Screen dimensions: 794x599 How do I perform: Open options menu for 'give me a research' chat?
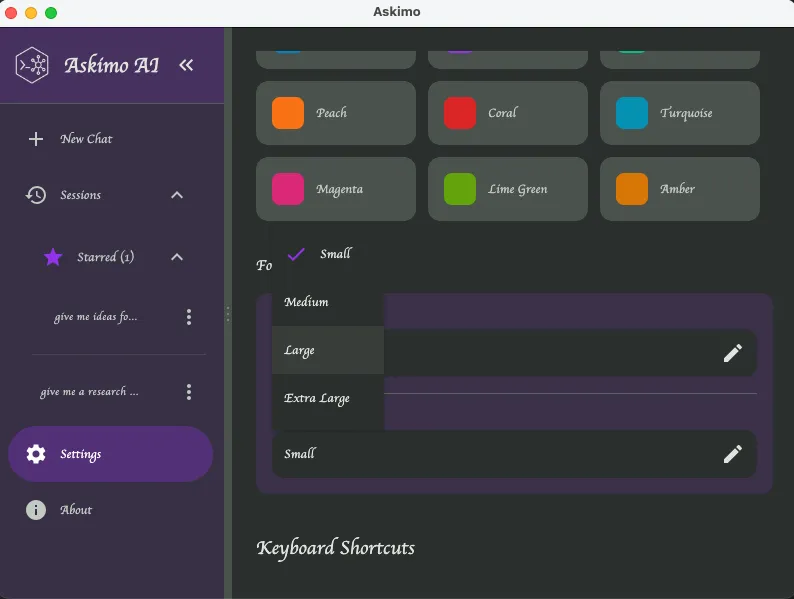point(189,392)
